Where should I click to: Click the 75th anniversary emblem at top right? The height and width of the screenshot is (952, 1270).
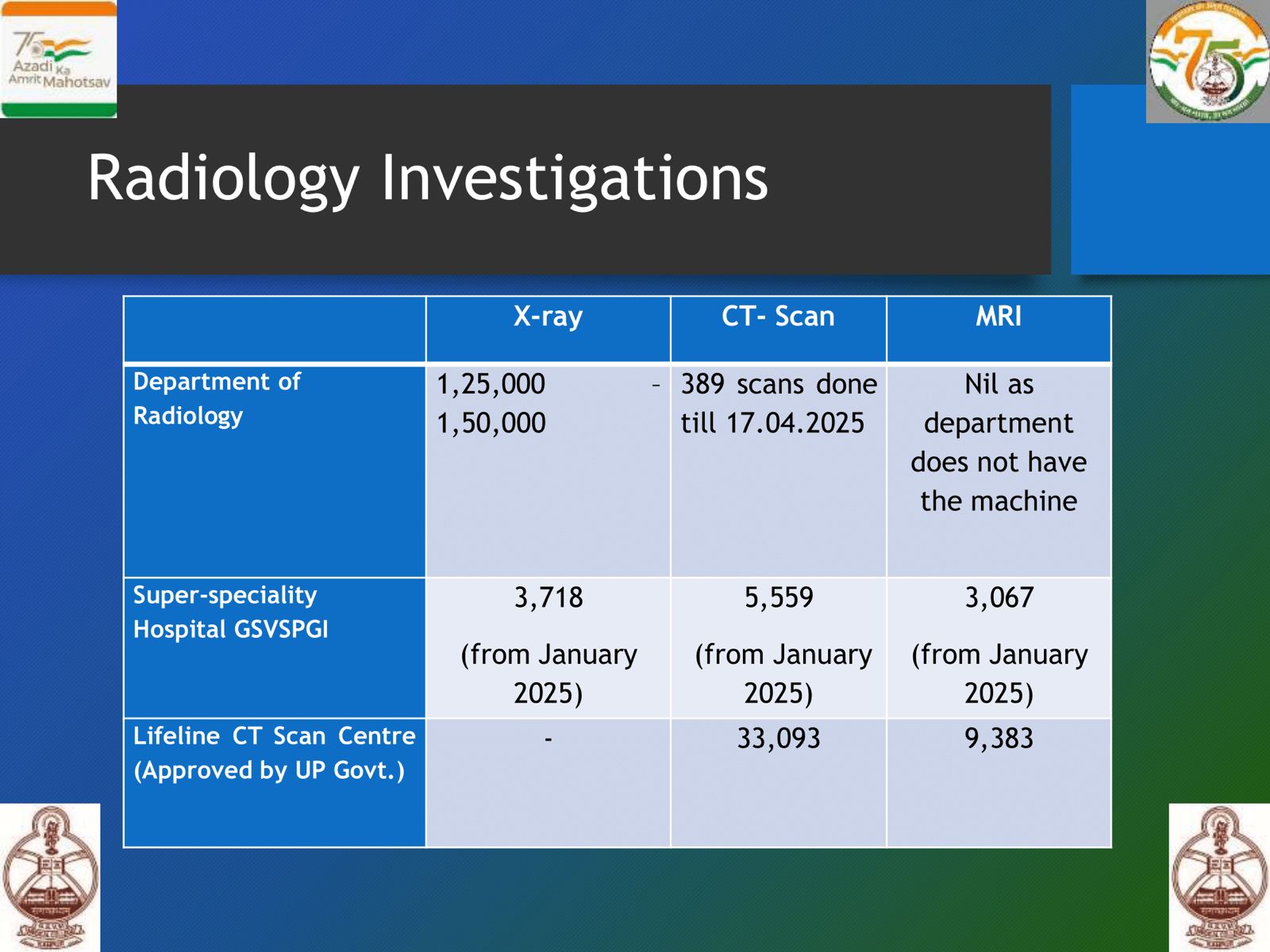pyautogui.click(x=1207, y=62)
